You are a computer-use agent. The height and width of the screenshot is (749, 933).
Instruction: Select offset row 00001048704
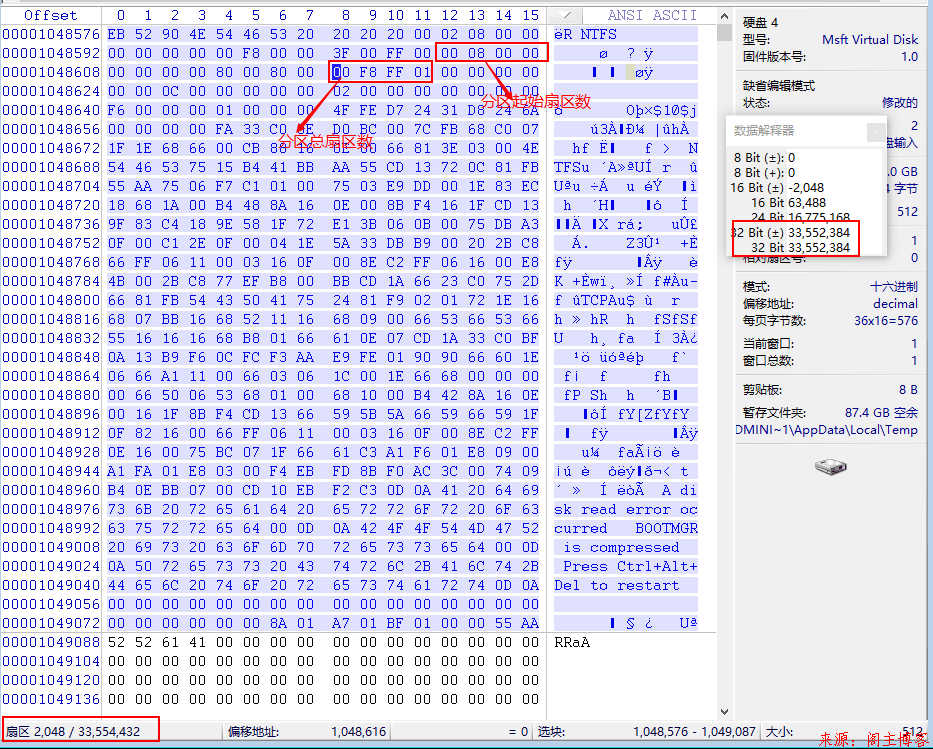[51, 186]
